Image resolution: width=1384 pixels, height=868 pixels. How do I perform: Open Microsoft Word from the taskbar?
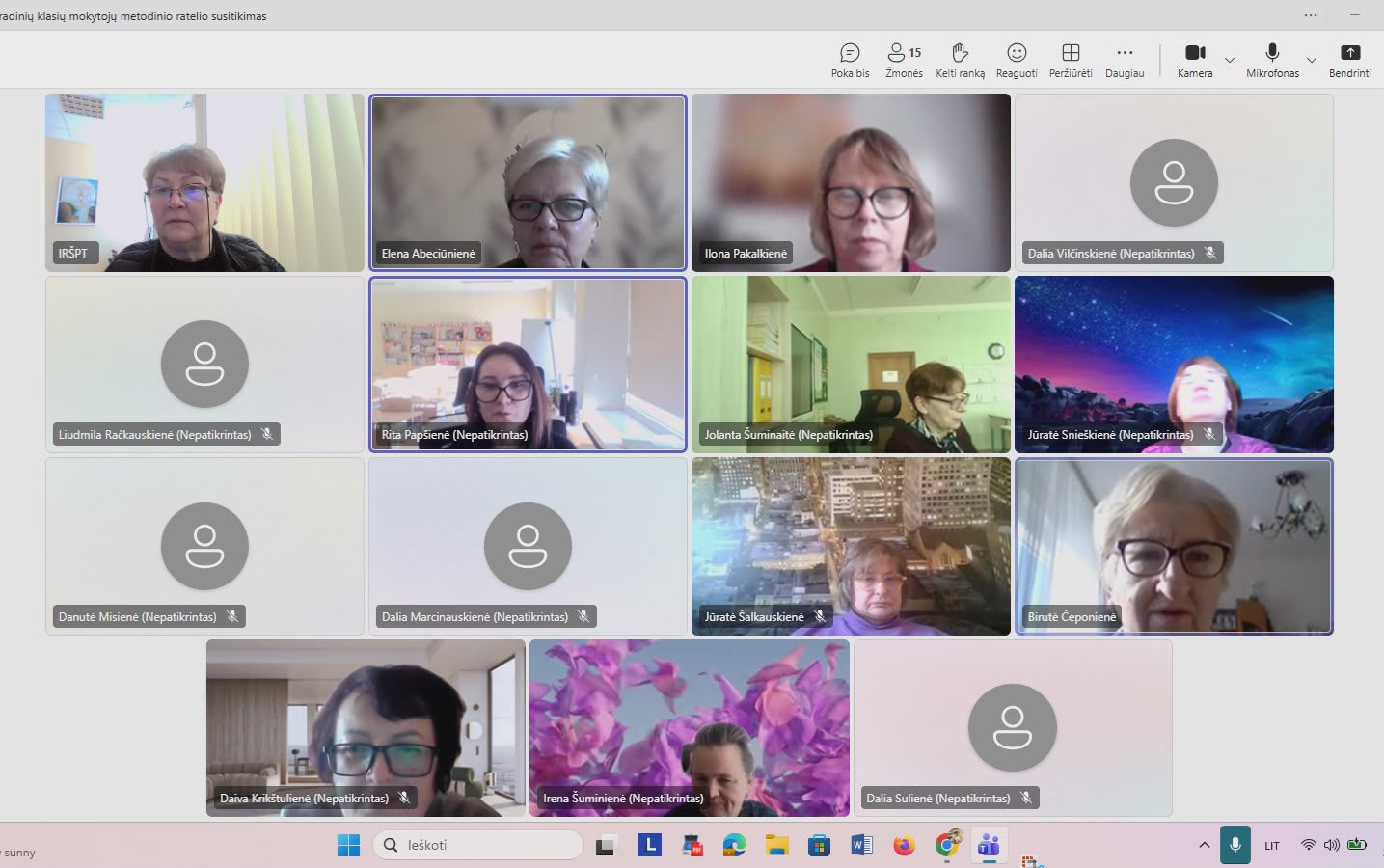861,846
